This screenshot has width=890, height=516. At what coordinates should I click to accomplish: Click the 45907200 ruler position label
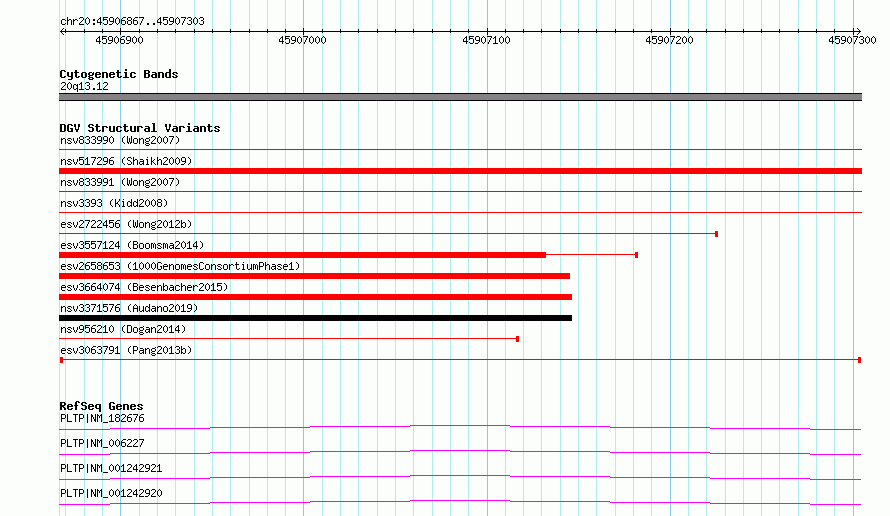point(670,40)
